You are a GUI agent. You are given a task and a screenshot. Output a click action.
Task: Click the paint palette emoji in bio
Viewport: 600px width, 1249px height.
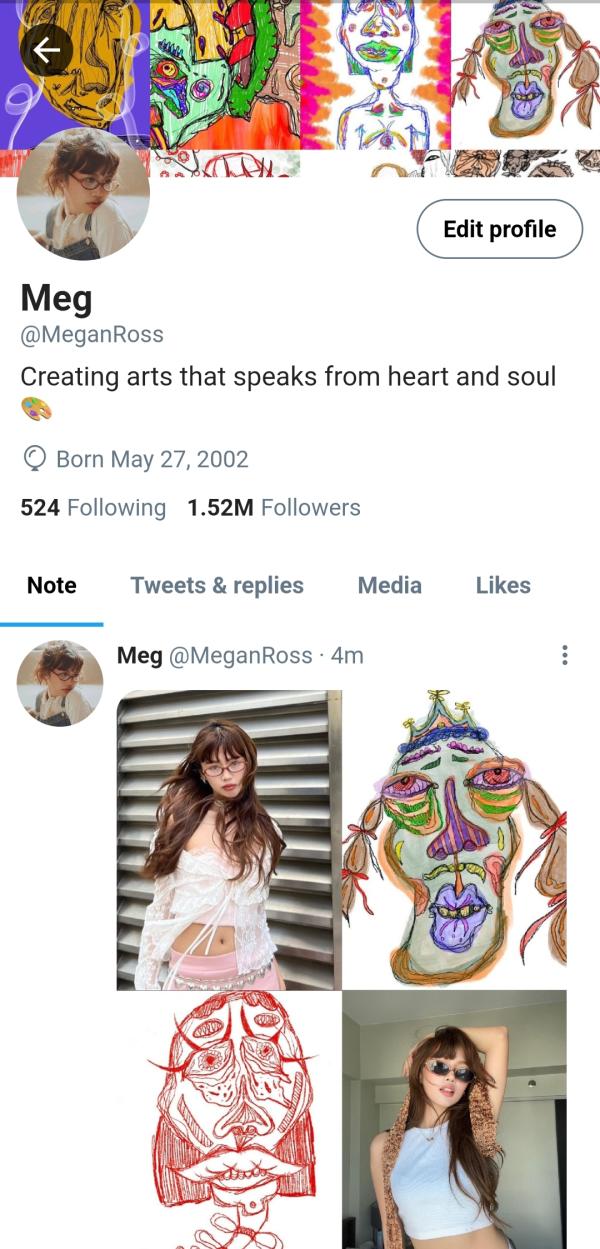click(36, 409)
